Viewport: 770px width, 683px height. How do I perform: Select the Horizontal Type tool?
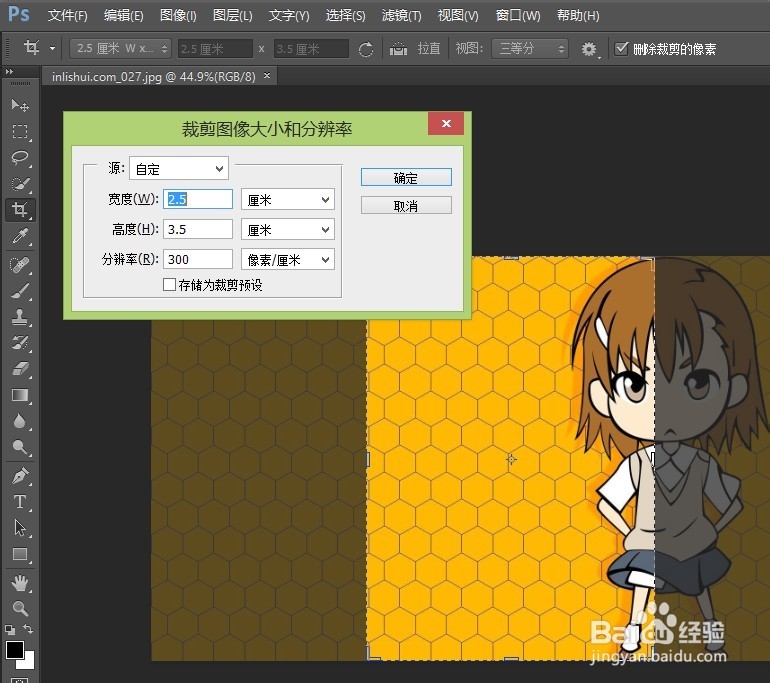point(20,502)
